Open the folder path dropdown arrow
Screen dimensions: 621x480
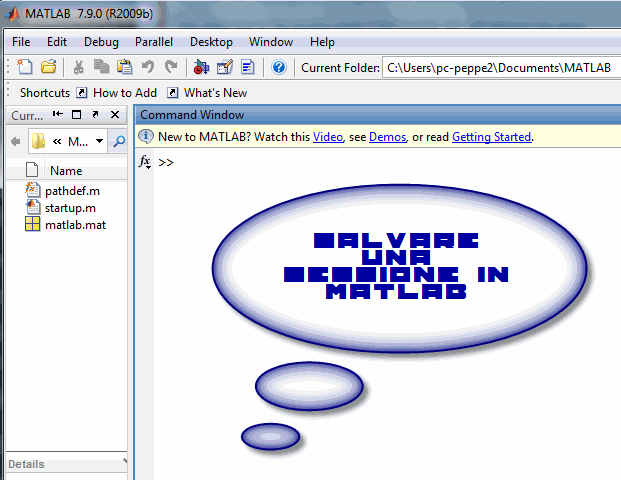tap(99, 141)
